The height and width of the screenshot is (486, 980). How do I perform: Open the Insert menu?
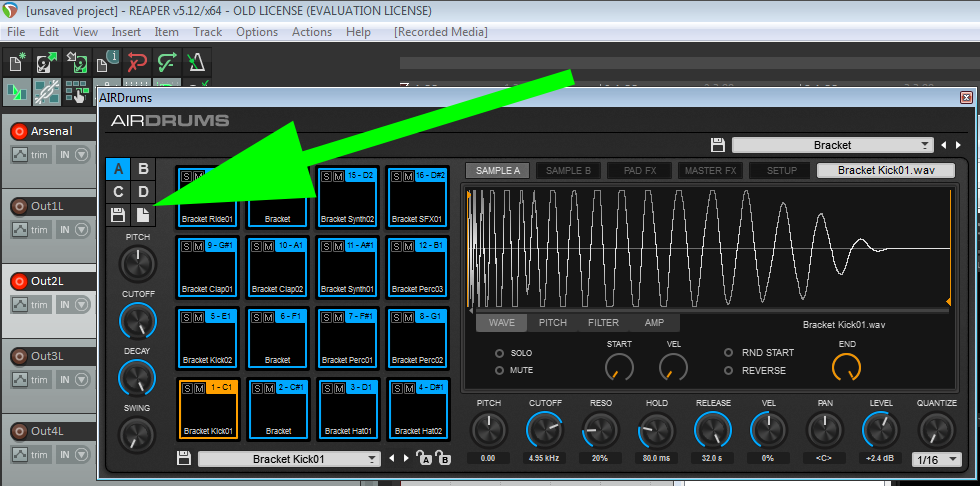126,31
